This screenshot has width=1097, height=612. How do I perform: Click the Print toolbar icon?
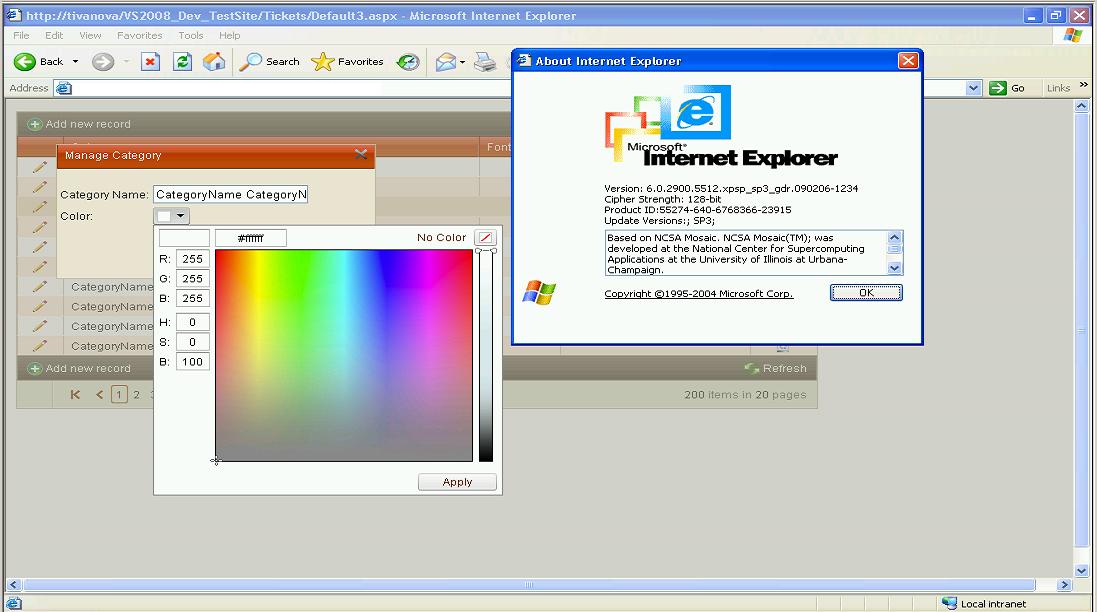point(485,62)
